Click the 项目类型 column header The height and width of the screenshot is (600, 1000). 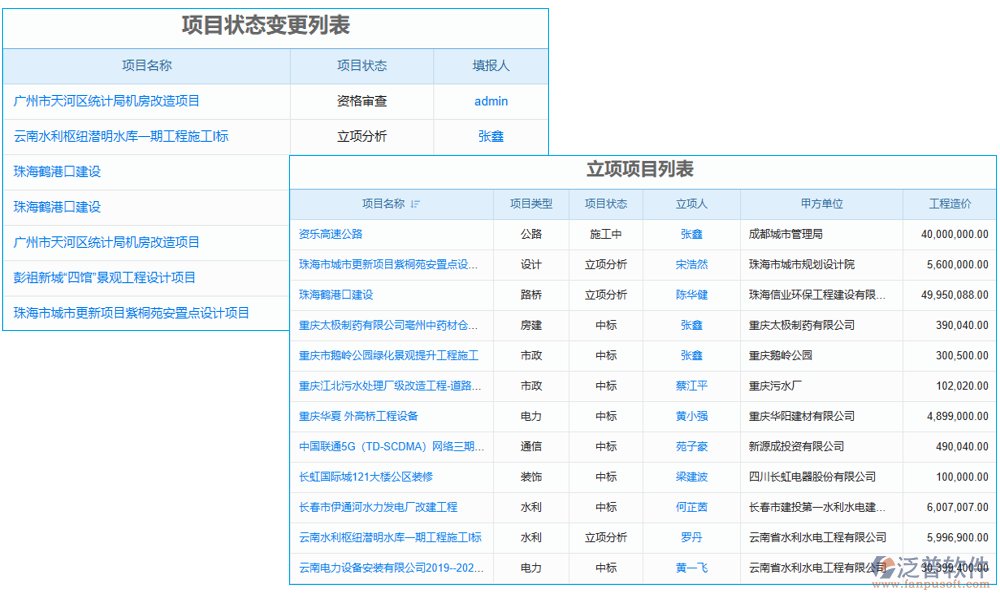530,204
